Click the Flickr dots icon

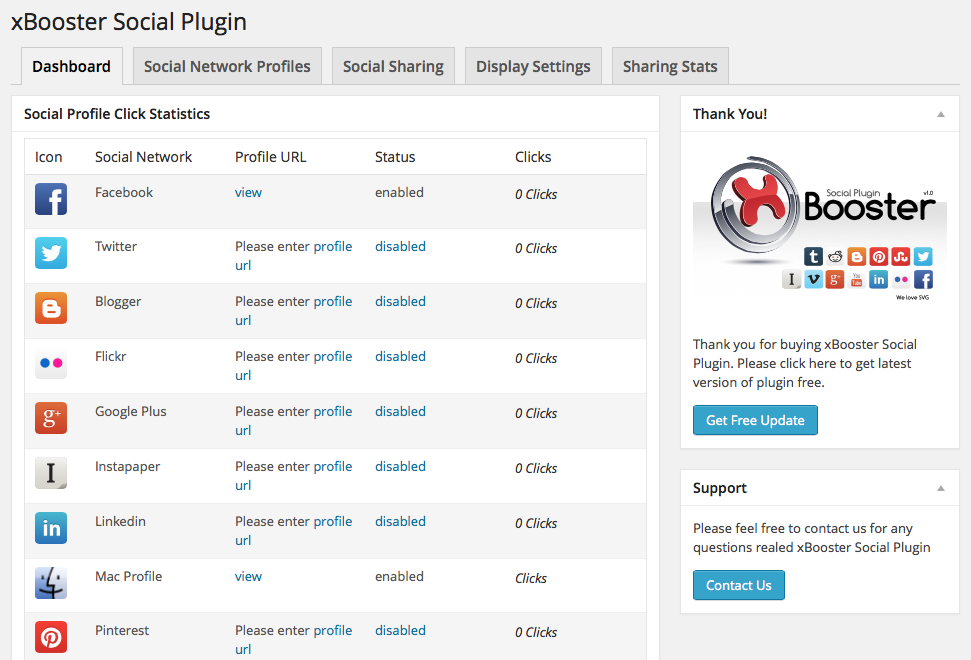tap(51, 363)
